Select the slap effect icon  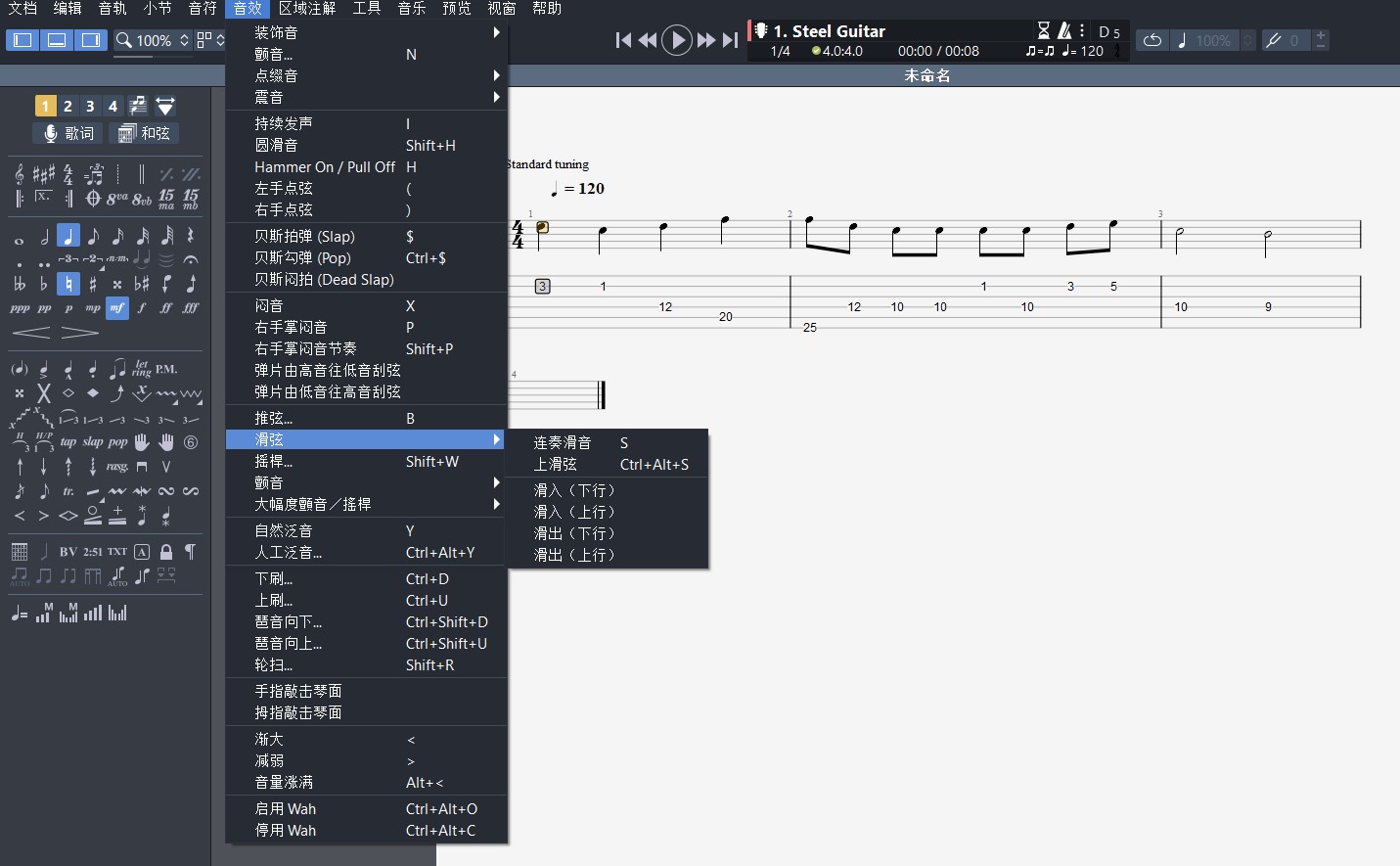click(93, 442)
